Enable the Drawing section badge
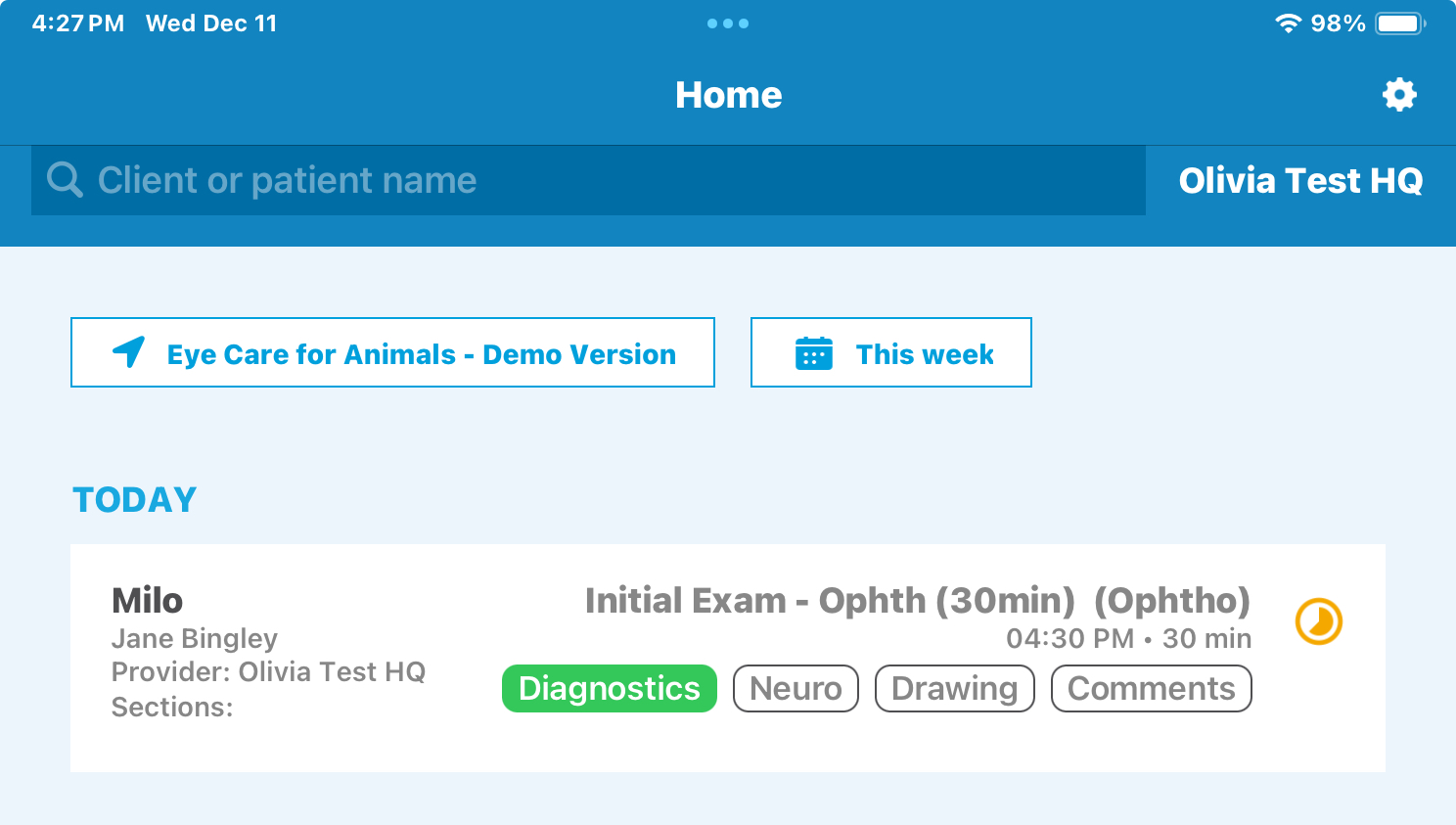 pos(954,688)
